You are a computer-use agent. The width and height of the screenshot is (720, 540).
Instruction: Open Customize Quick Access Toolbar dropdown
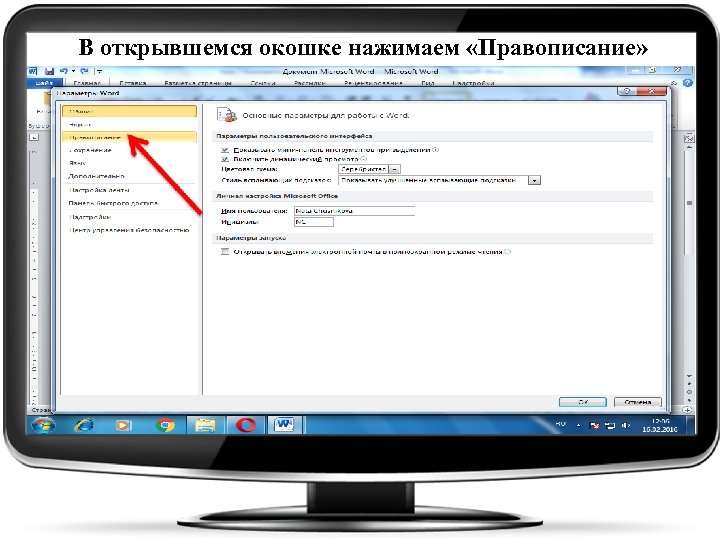(99, 71)
